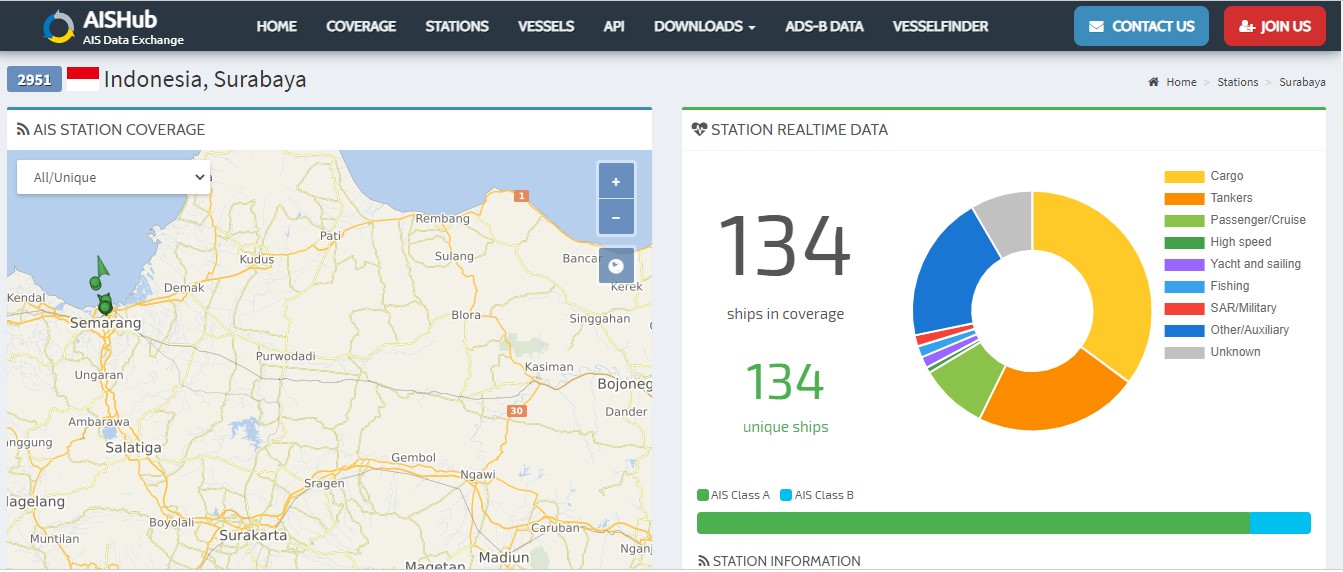Open the Vessels menu item
This screenshot has width=1343, height=572.
[x=546, y=26]
